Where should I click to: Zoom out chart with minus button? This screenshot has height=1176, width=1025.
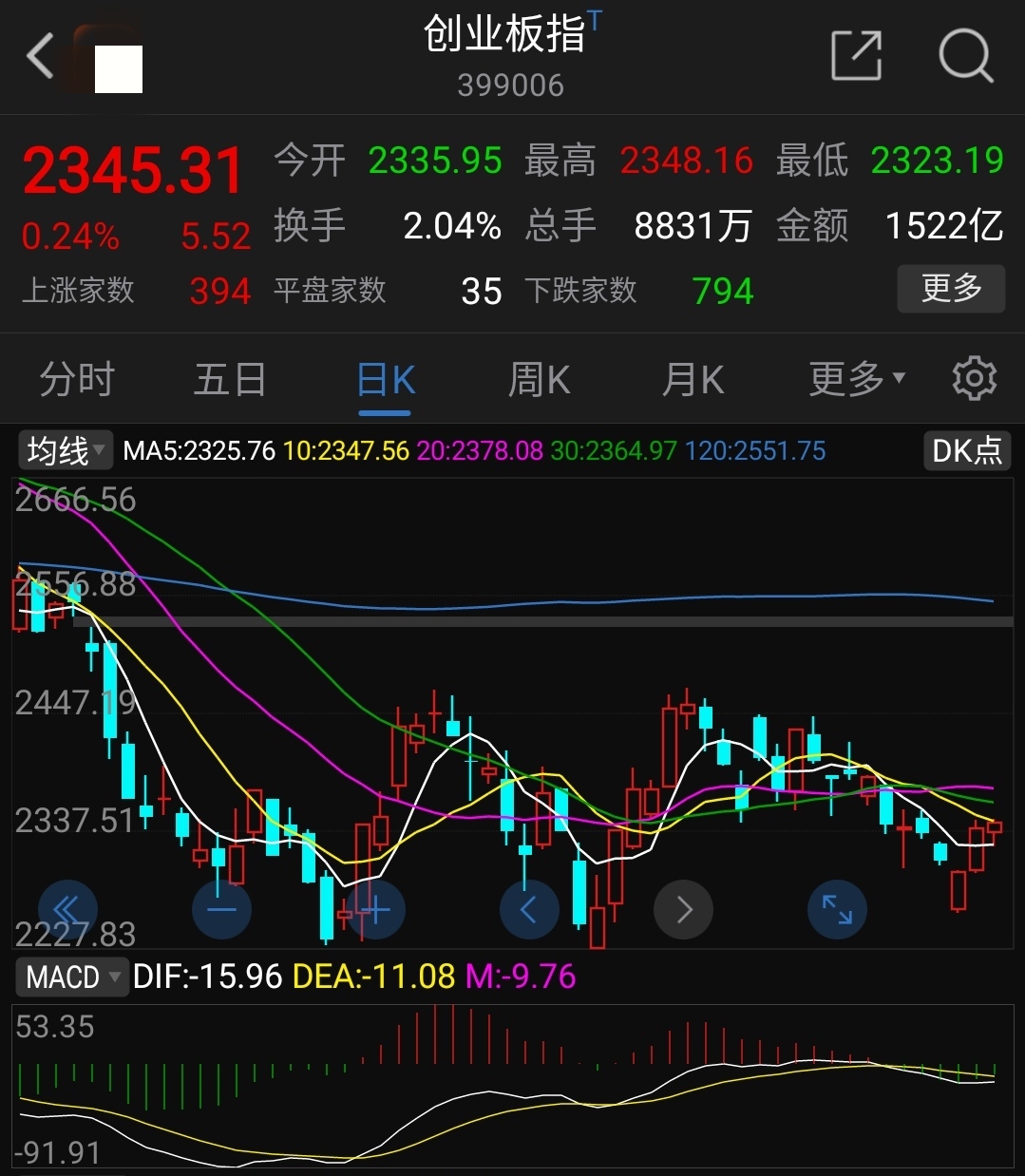(221, 910)
